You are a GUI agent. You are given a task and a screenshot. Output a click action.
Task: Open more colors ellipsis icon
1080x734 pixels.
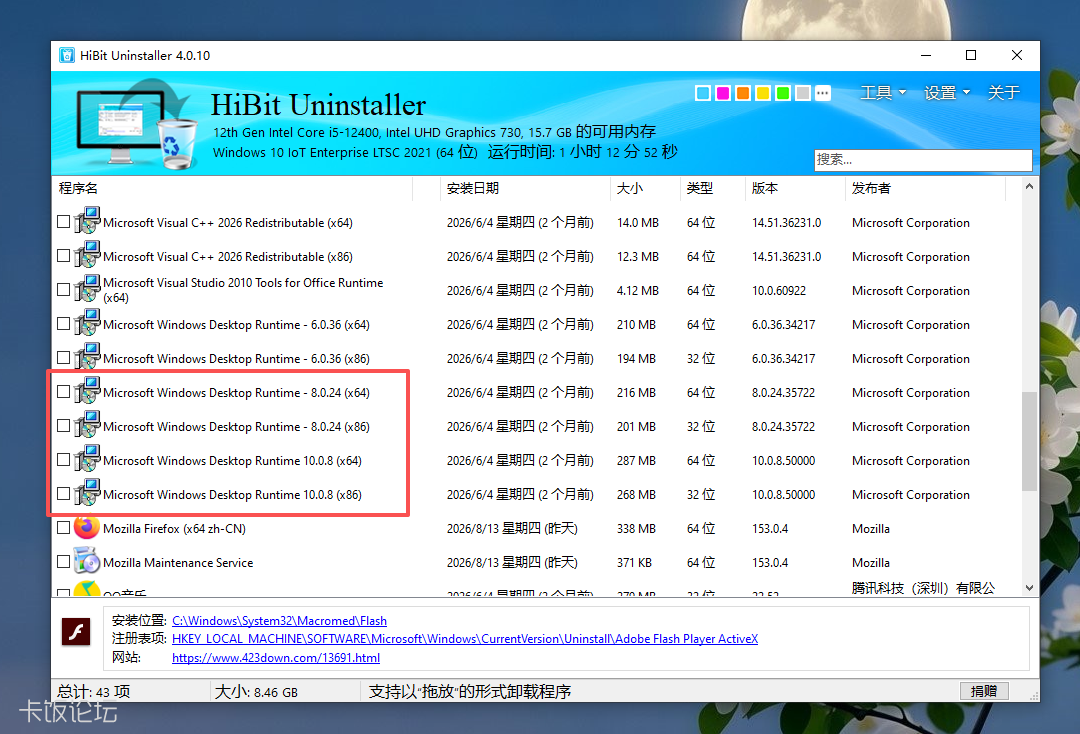(823, 93)
